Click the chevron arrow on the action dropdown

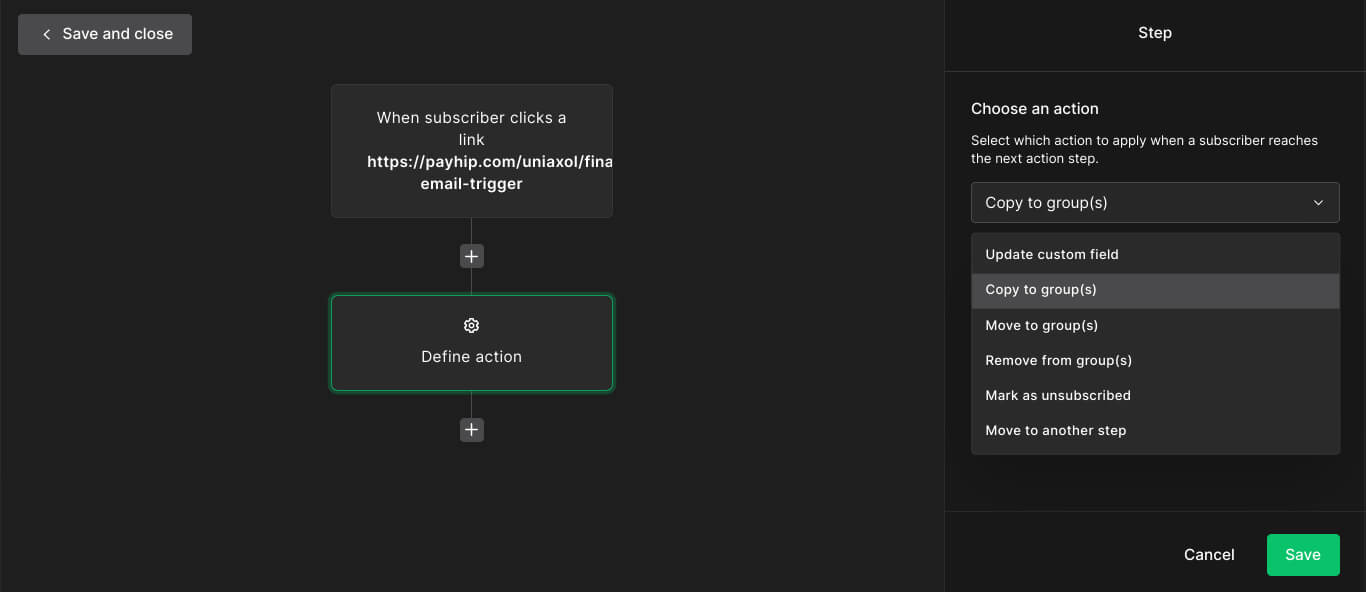tap(1318, 203)
